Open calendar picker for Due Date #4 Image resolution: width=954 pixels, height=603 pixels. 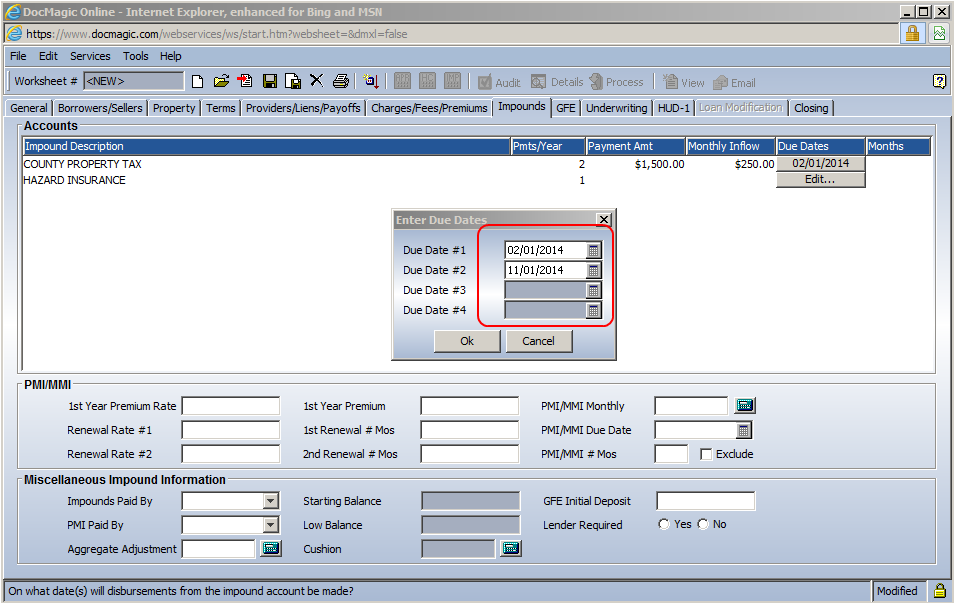[x=594, y=310]
